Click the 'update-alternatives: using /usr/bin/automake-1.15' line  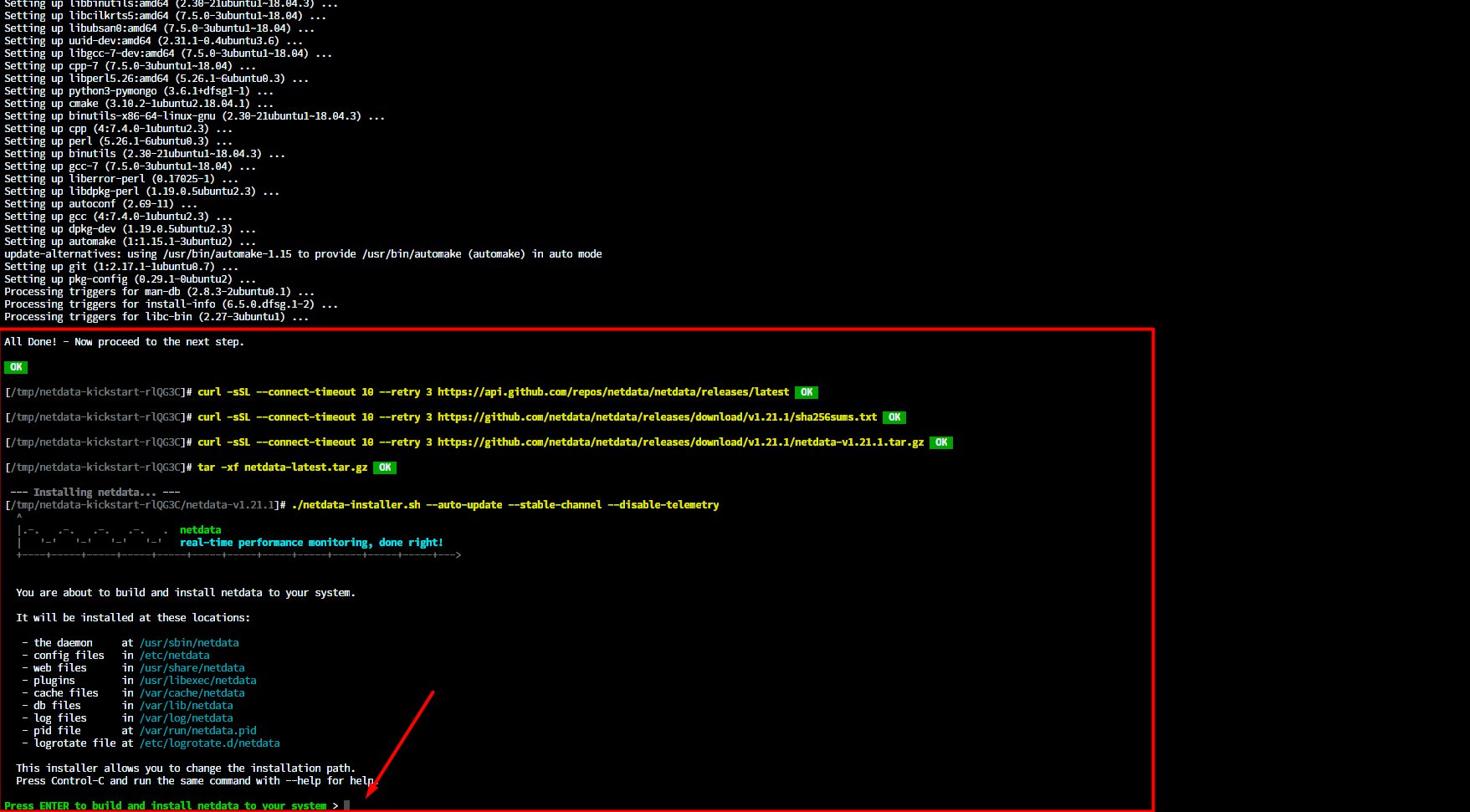[x=303, y=254]
